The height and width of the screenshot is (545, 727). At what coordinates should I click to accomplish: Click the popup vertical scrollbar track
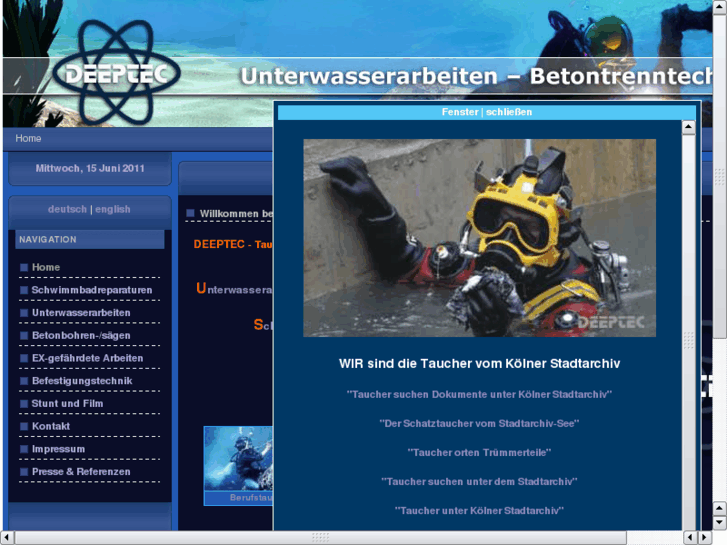(689, 332)
